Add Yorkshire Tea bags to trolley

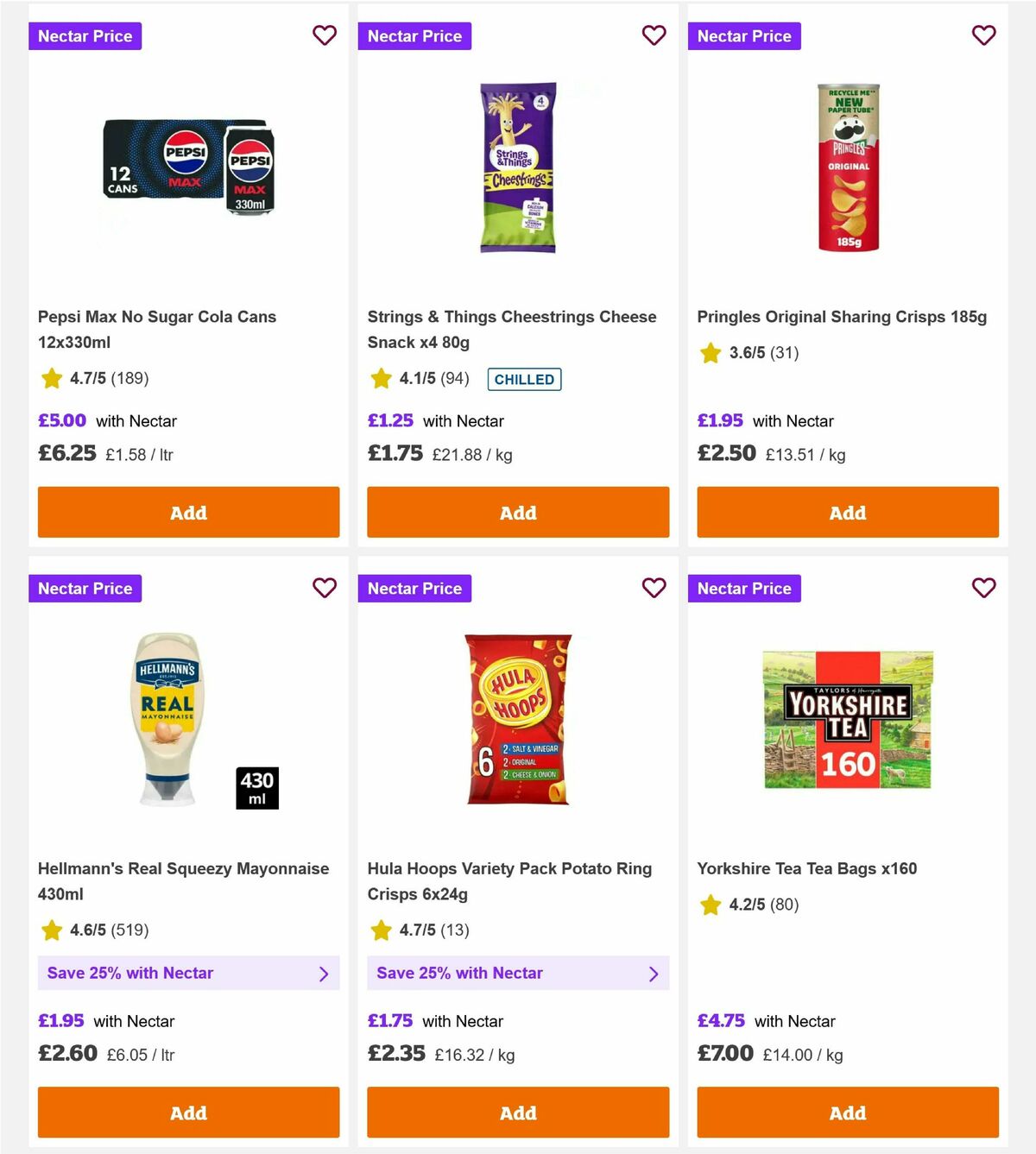point(847,1113)
